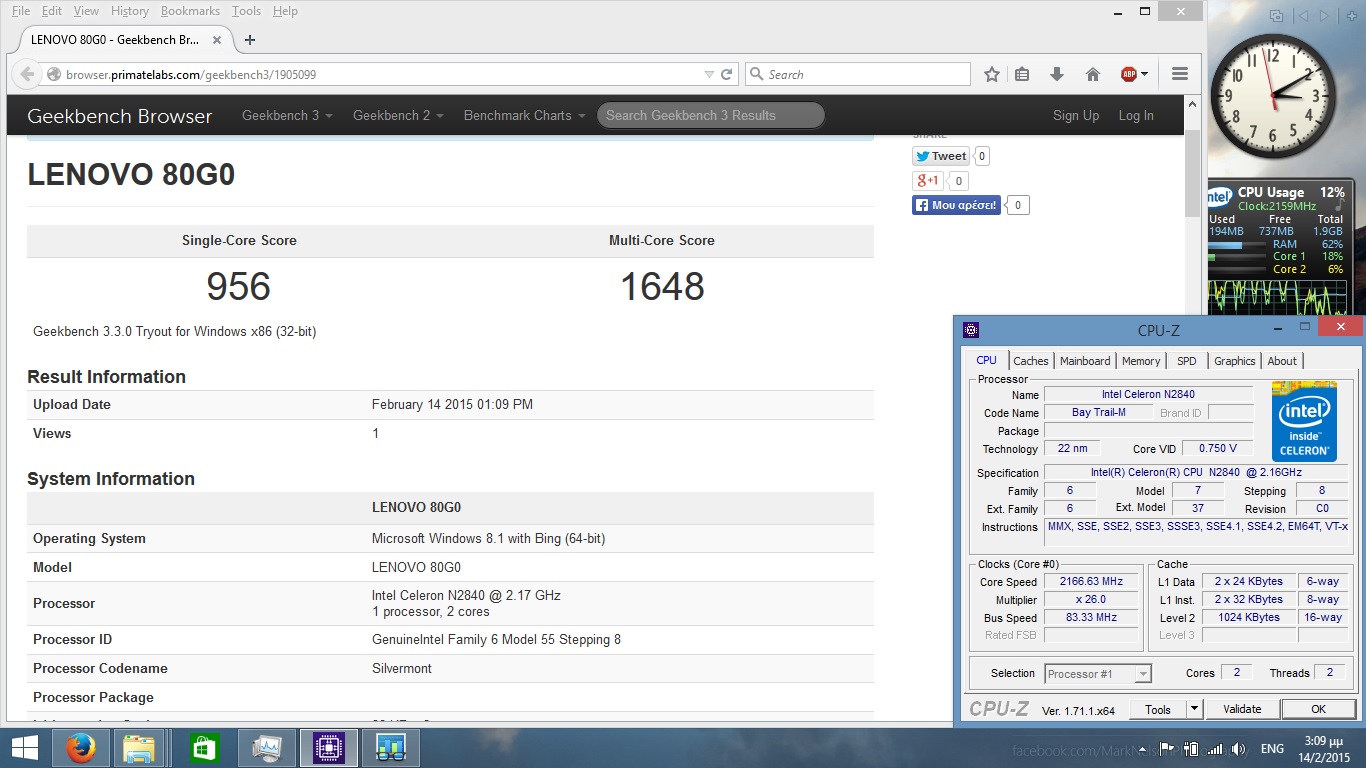This screenshot has height=768, width=1366.
Task: Open Firefox Bookmarks menu
Action: 190,11
